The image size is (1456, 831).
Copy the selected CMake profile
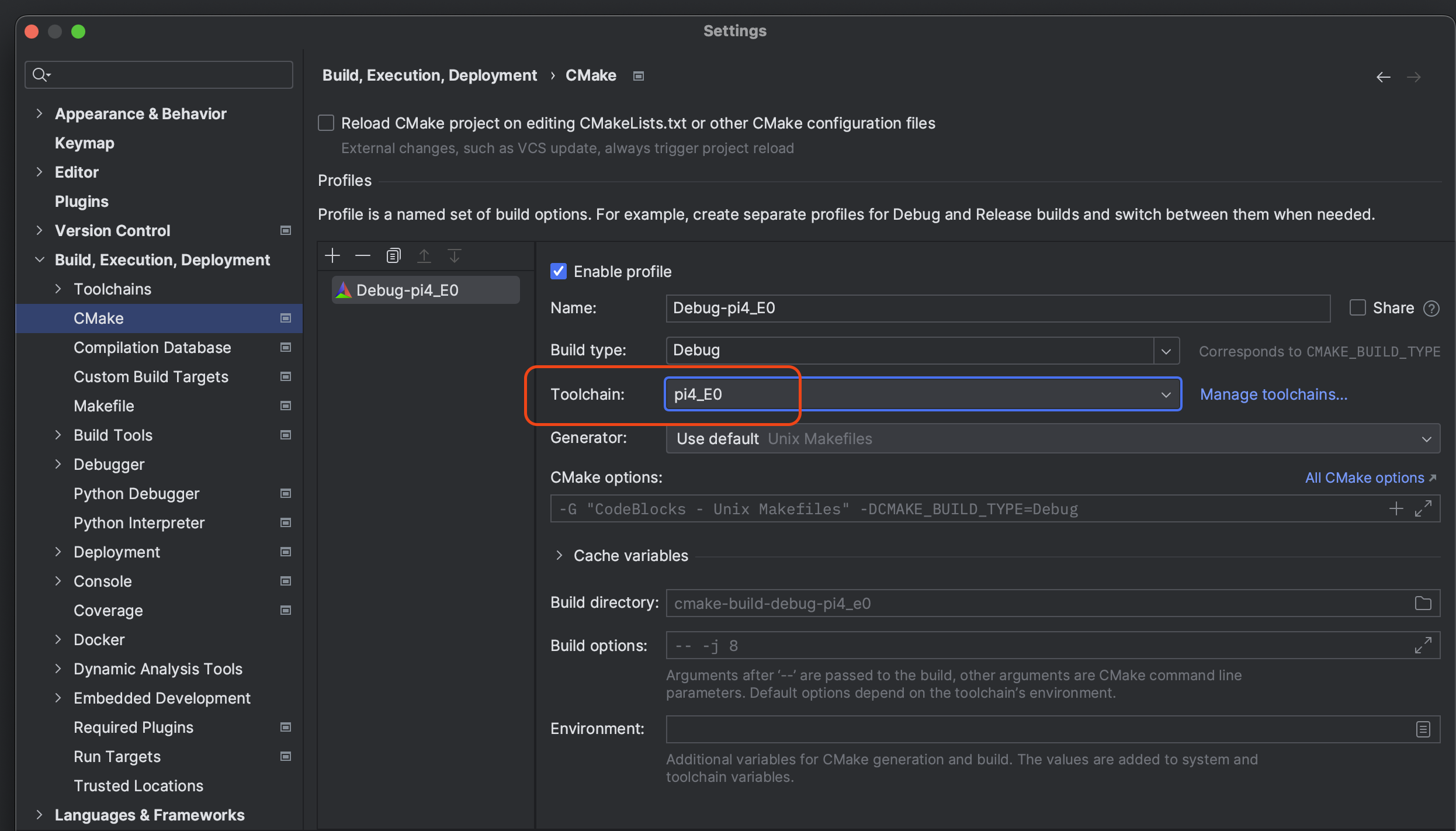393,255
